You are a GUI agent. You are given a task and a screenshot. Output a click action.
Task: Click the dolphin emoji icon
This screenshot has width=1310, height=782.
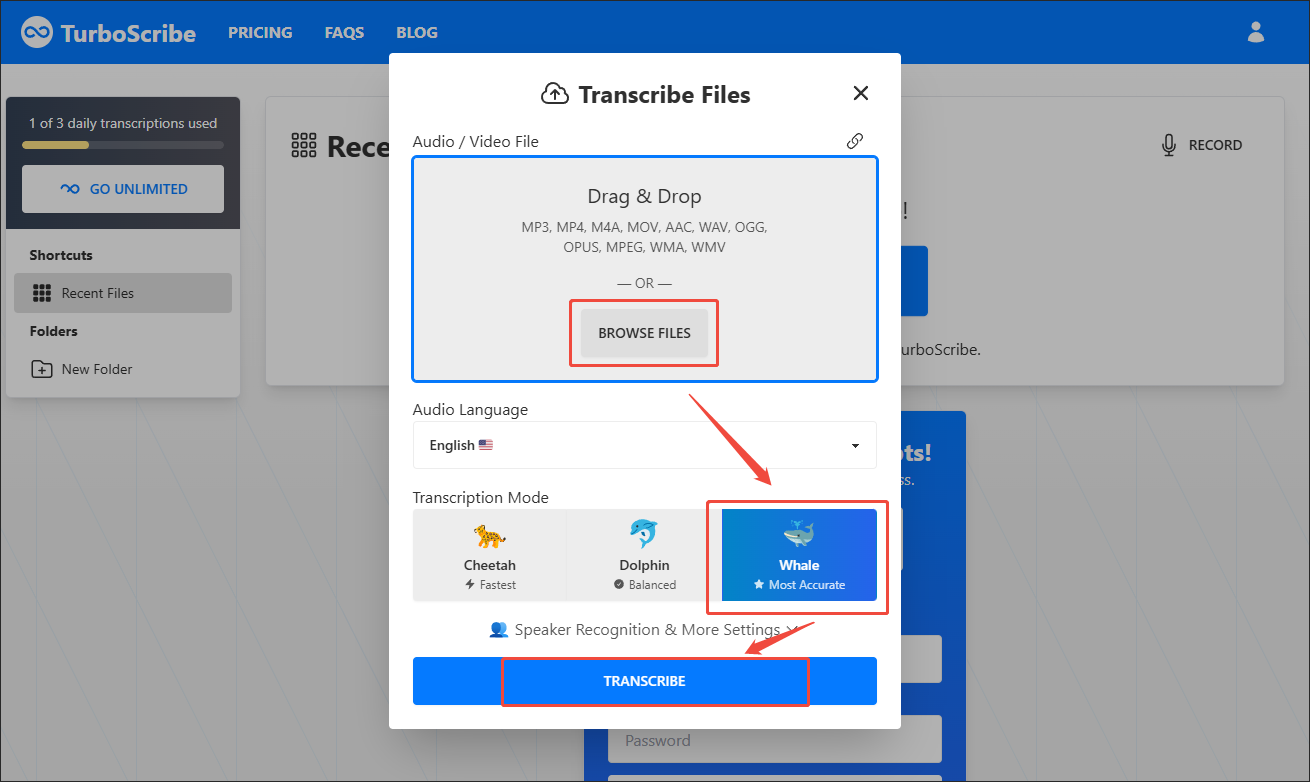tap(644, 534)
